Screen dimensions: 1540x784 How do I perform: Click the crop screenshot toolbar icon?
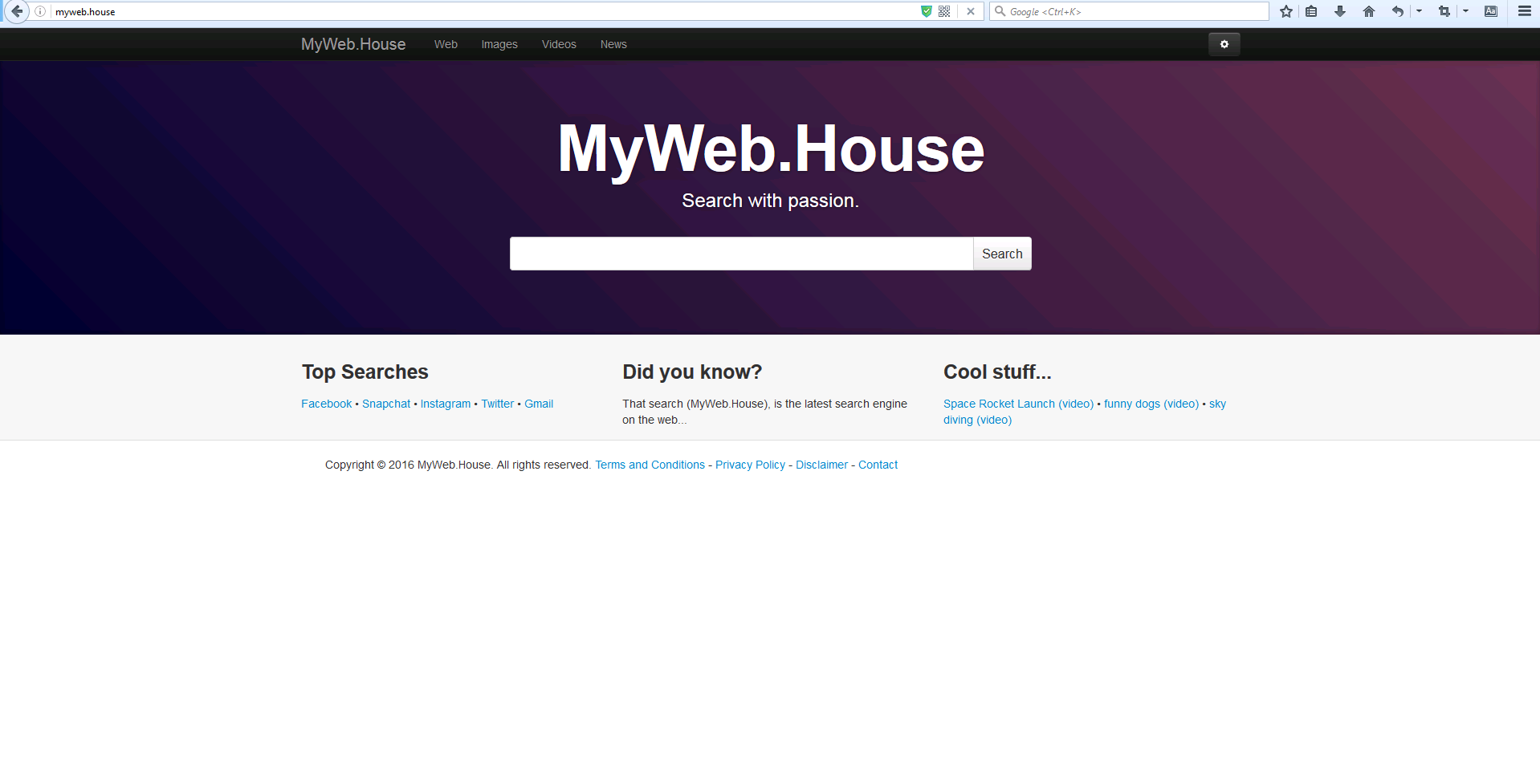(x=1444, y=11)
